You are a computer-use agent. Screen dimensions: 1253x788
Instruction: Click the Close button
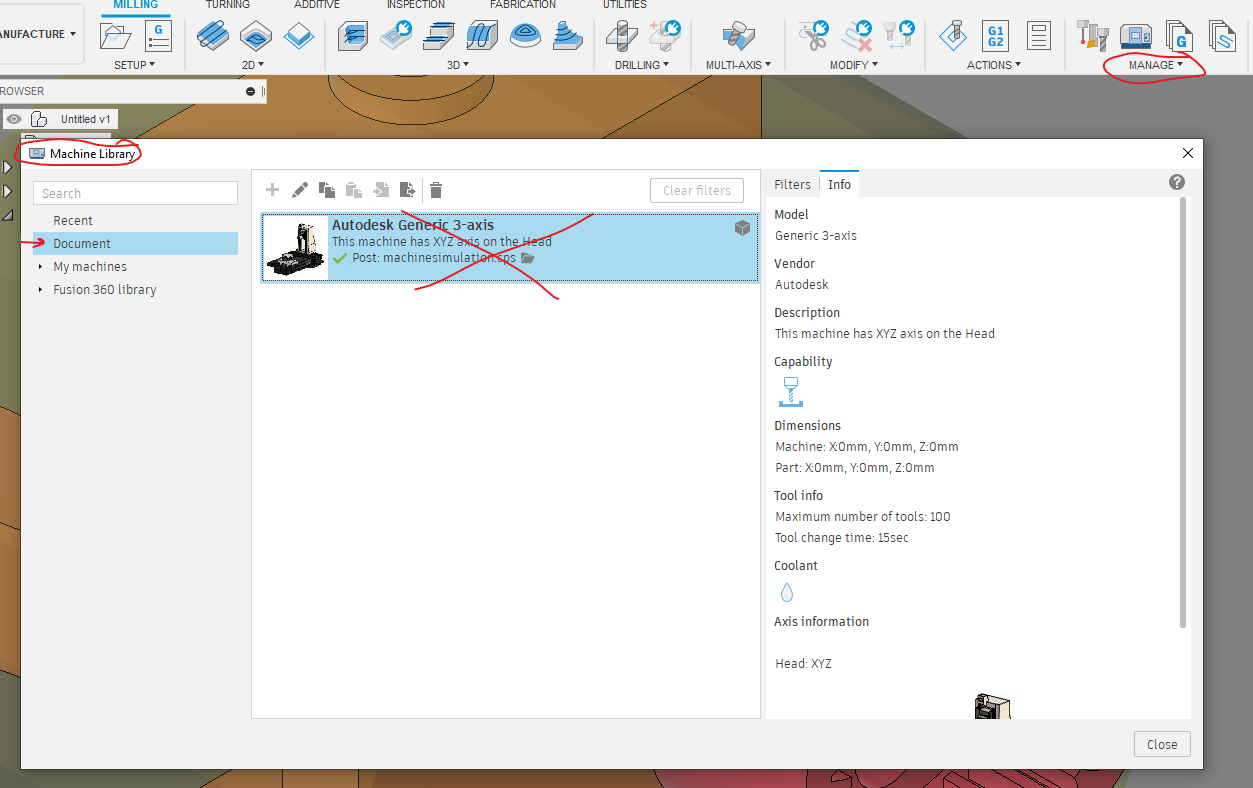point(1162,744)
